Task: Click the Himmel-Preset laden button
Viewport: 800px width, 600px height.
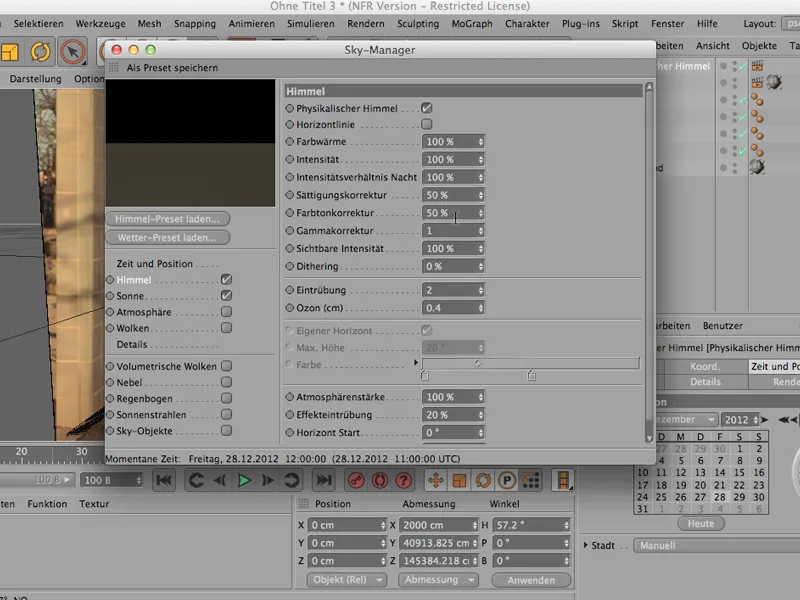Action: pyautogui.click(x=167, y=219)
